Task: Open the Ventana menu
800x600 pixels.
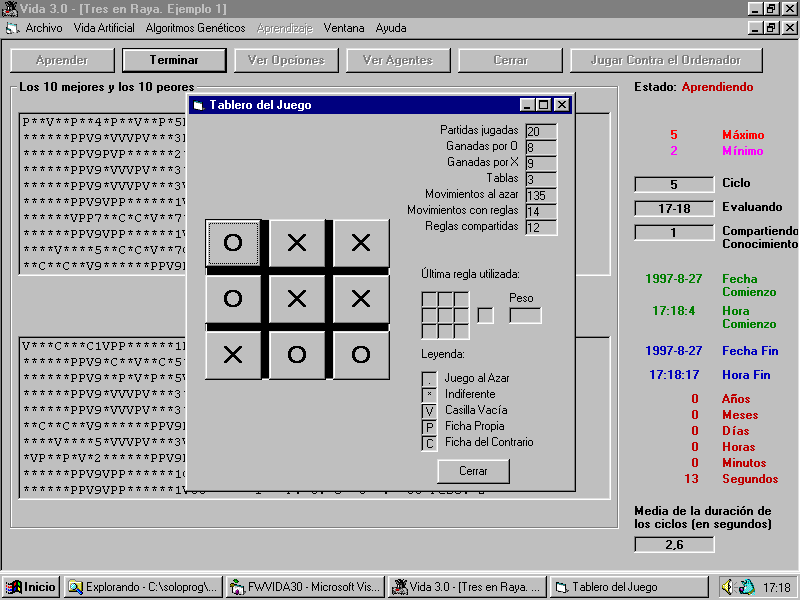Action: click(344, 28)
